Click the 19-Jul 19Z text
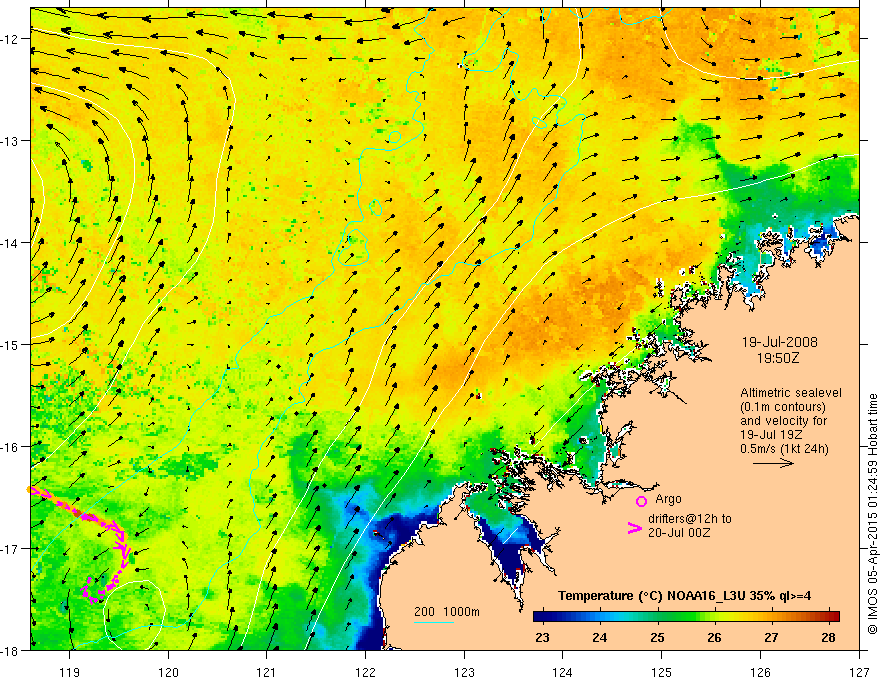The height and width of the screenshot is (680, 880). 771,435
